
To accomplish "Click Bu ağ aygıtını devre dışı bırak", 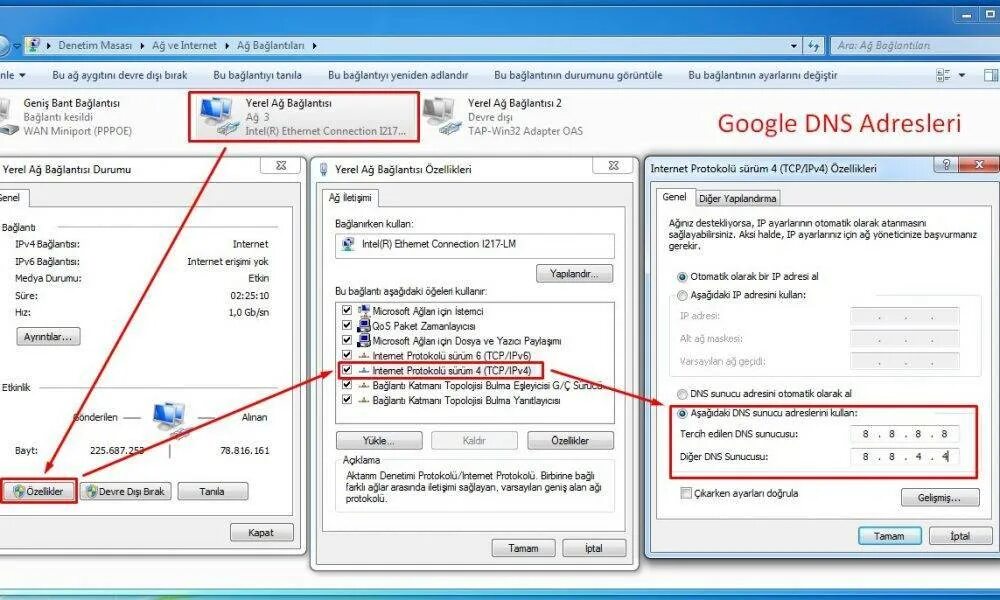I will coord(120,75).
